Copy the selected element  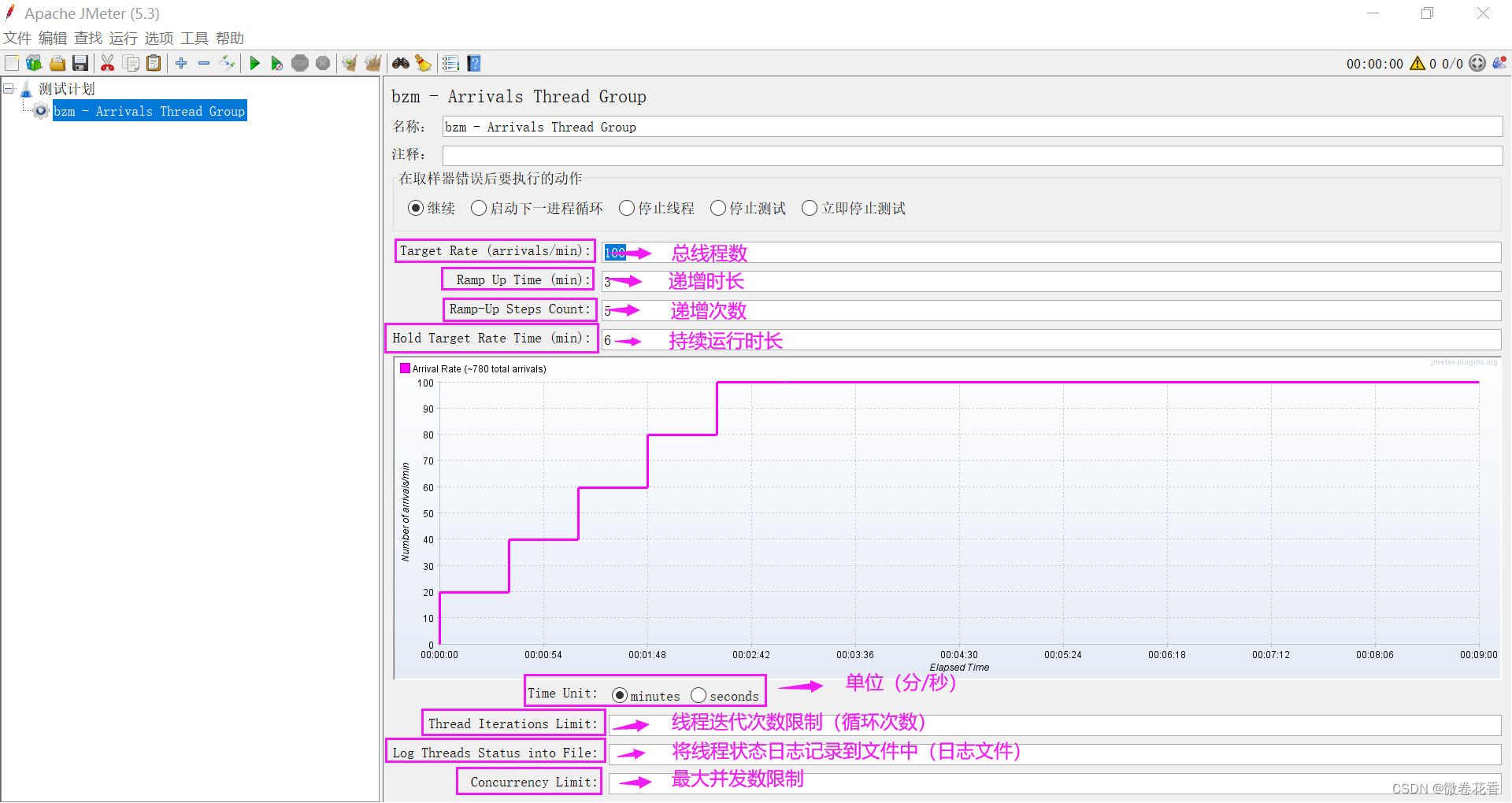click(x=132, y=63)
